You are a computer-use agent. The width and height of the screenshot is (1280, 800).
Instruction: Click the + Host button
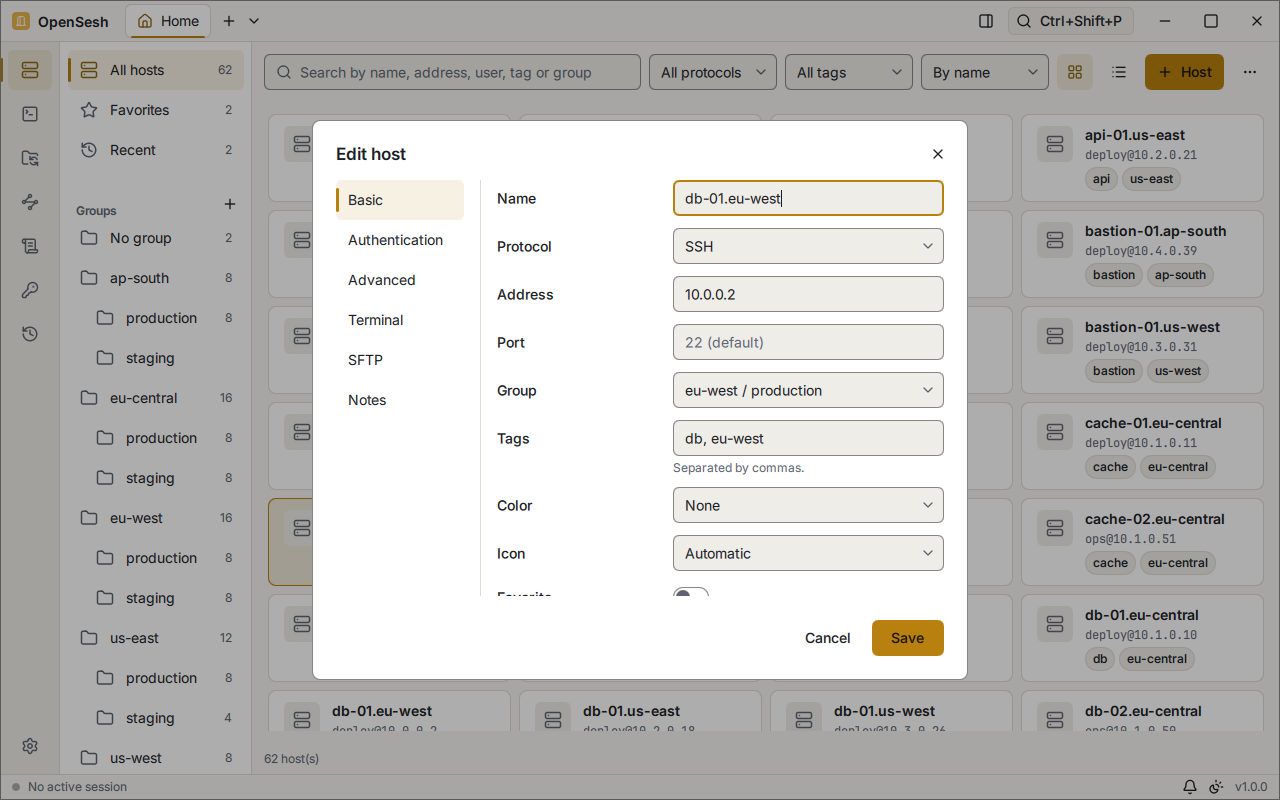[1184, 72]
